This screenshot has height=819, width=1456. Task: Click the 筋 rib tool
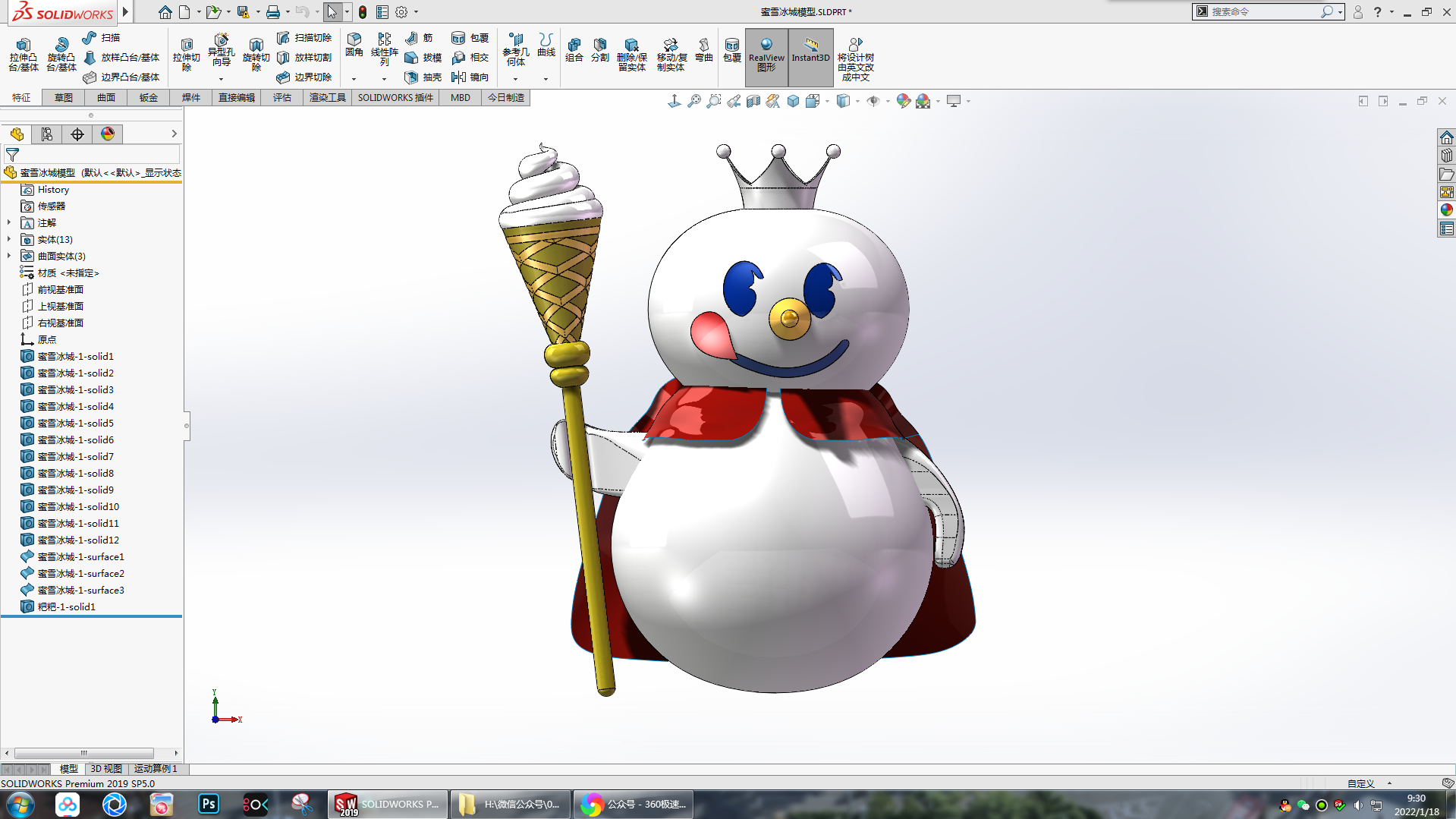(x=419, y=37)
